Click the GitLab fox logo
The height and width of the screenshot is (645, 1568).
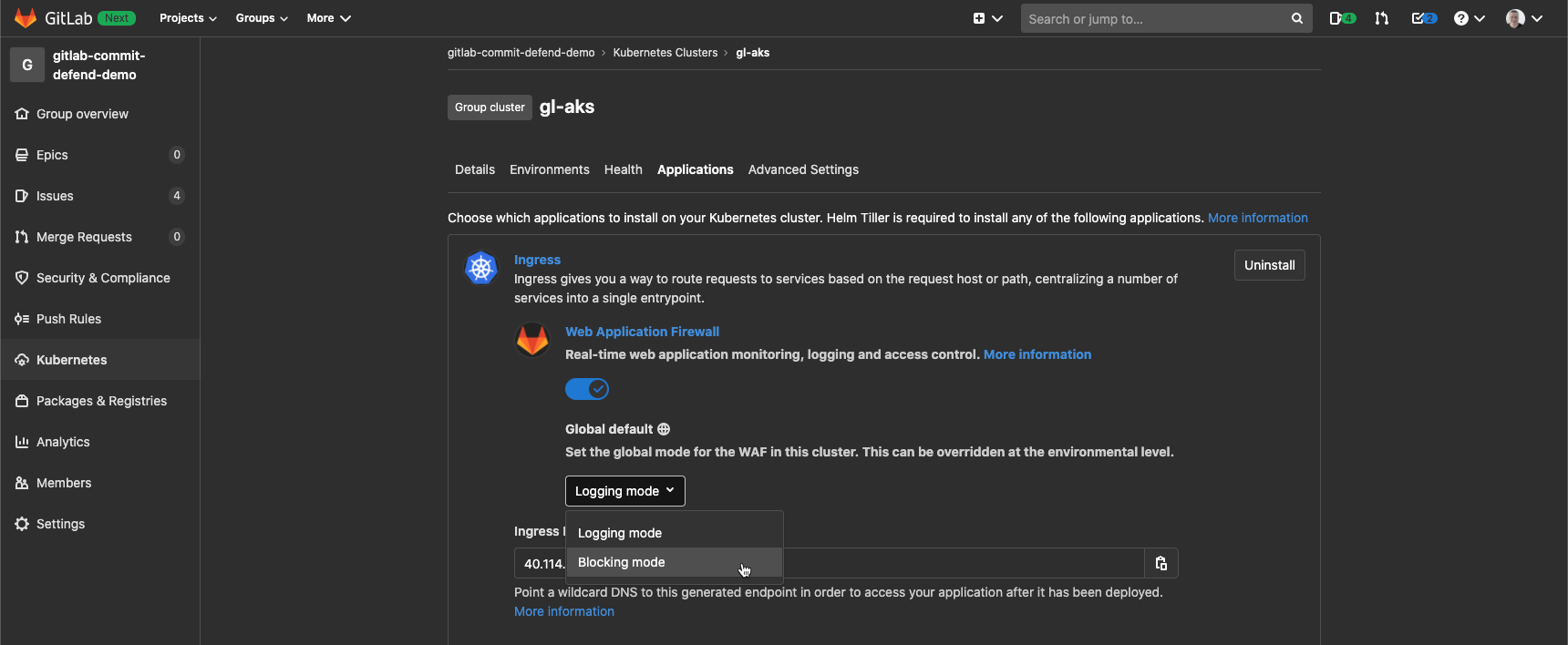(26, 18)
